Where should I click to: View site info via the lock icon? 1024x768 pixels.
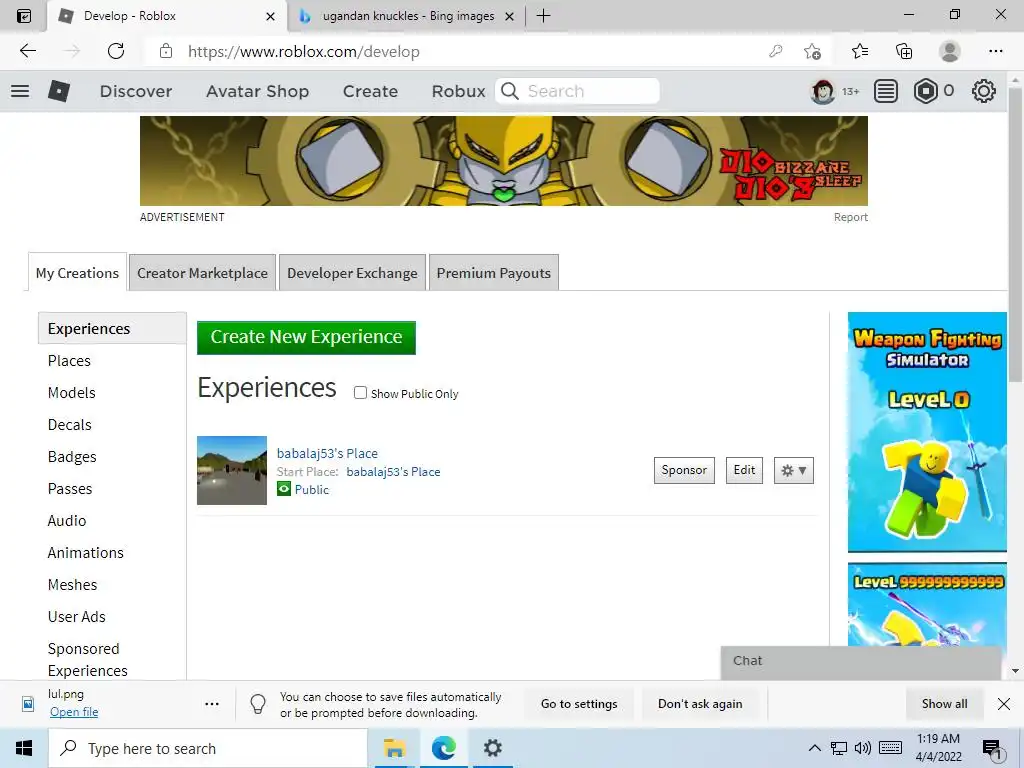[x=166, y=51]
